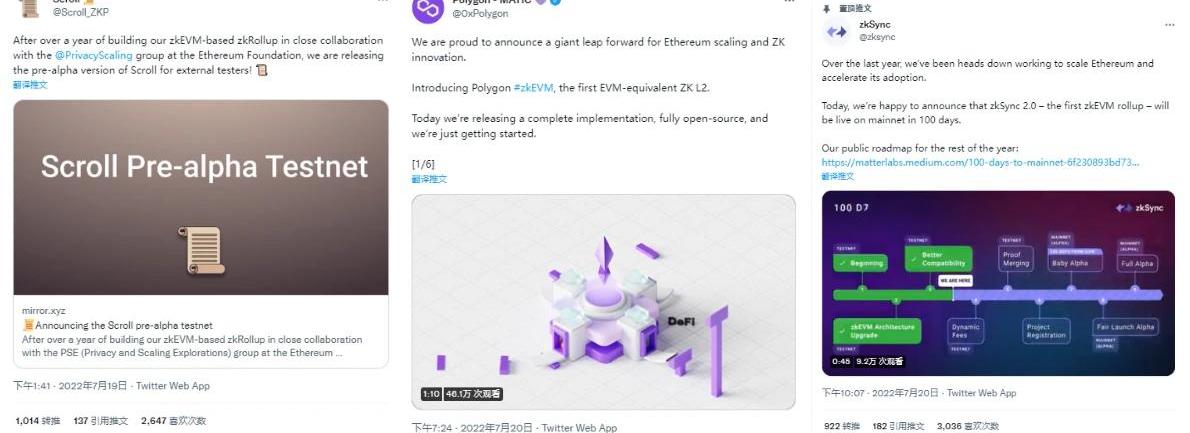Screen dimensions: 1190x433
Task: Open the Scroll Pre-alpha Testnet card image
Action: pyautogui.click(x=201, y=197)
